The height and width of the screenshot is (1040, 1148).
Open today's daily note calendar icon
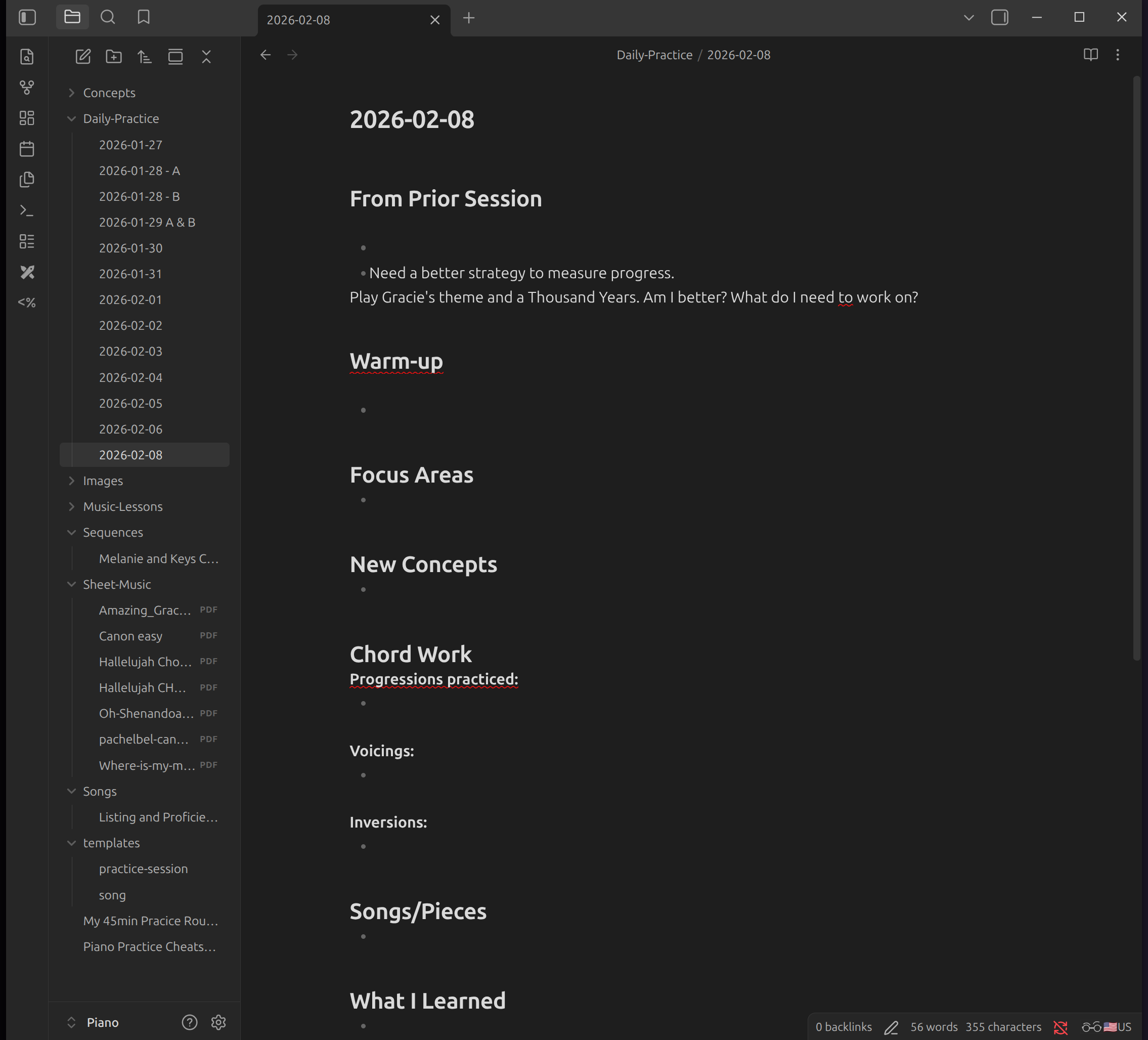[27, 149]
